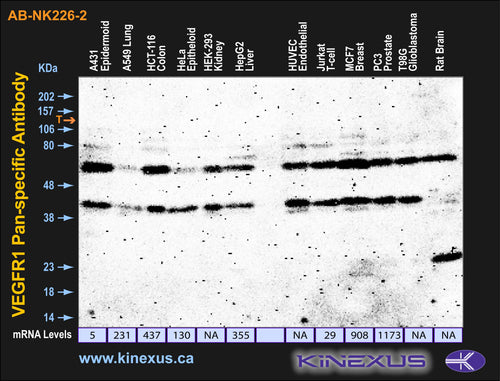
Task: Click the Rat Brain lane label
Action: (440, 51)
